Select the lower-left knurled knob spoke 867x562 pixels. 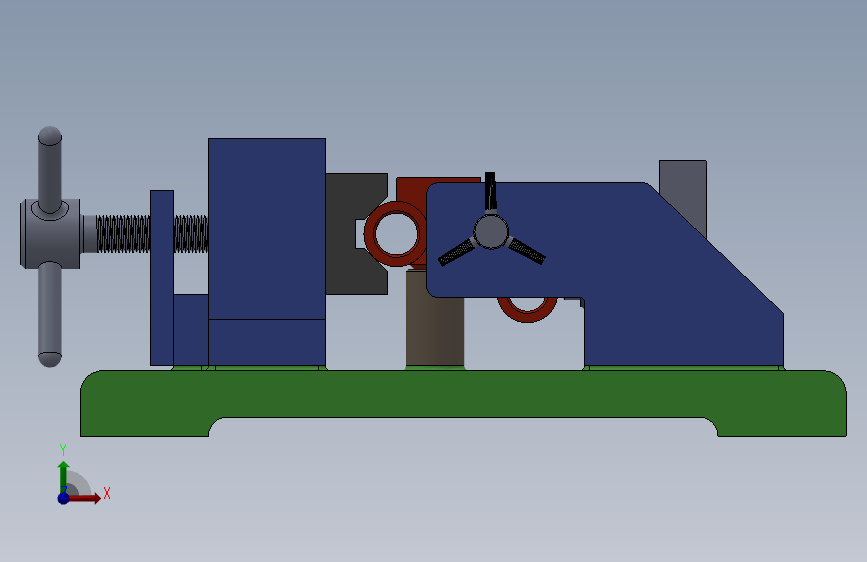click(x=457, y=252)
